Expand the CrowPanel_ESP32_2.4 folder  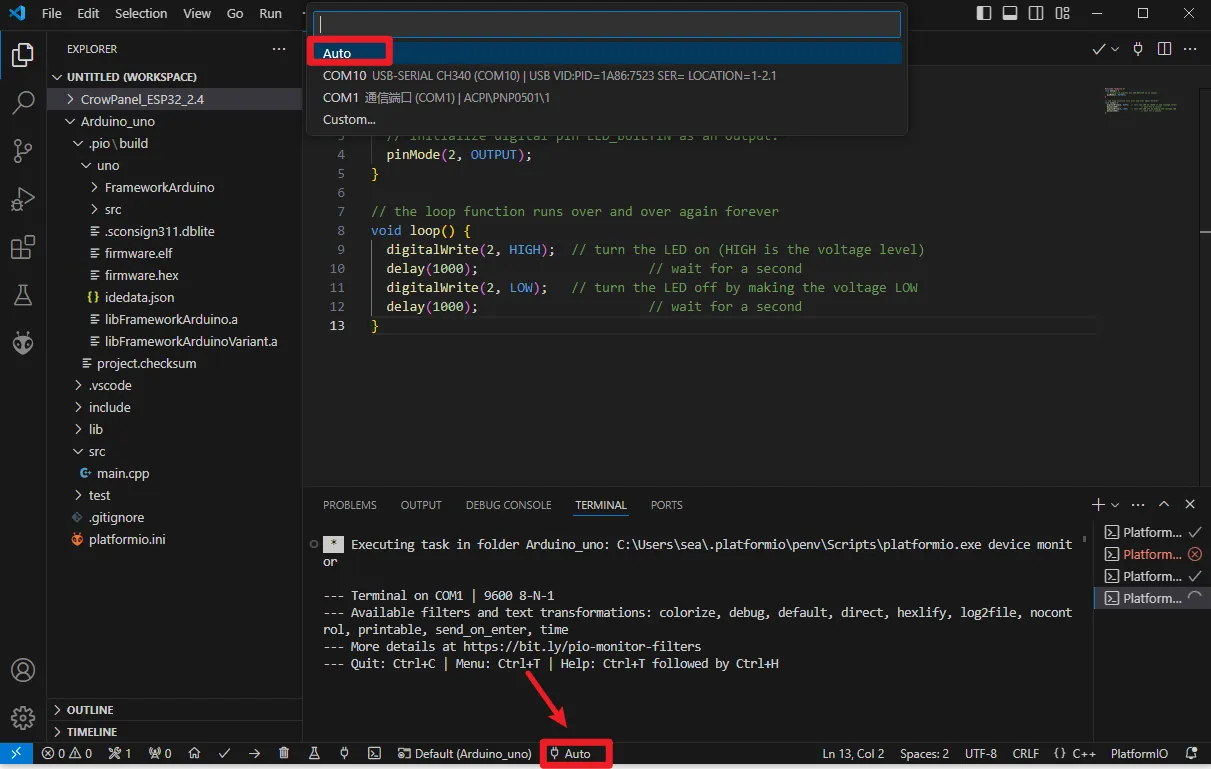click(141, 99)
